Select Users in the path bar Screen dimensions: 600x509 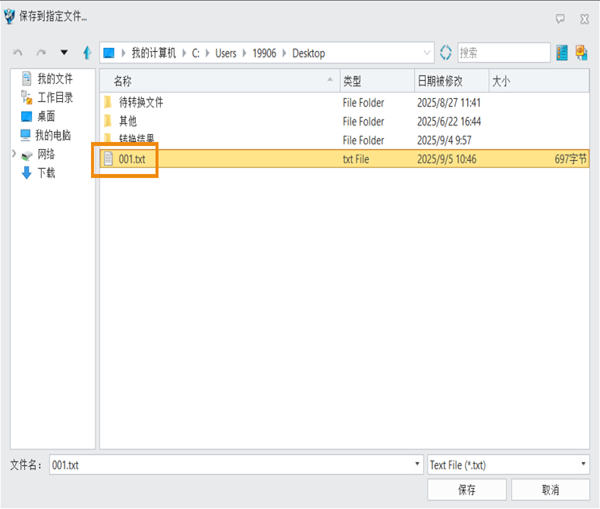(x=225, y=53)
